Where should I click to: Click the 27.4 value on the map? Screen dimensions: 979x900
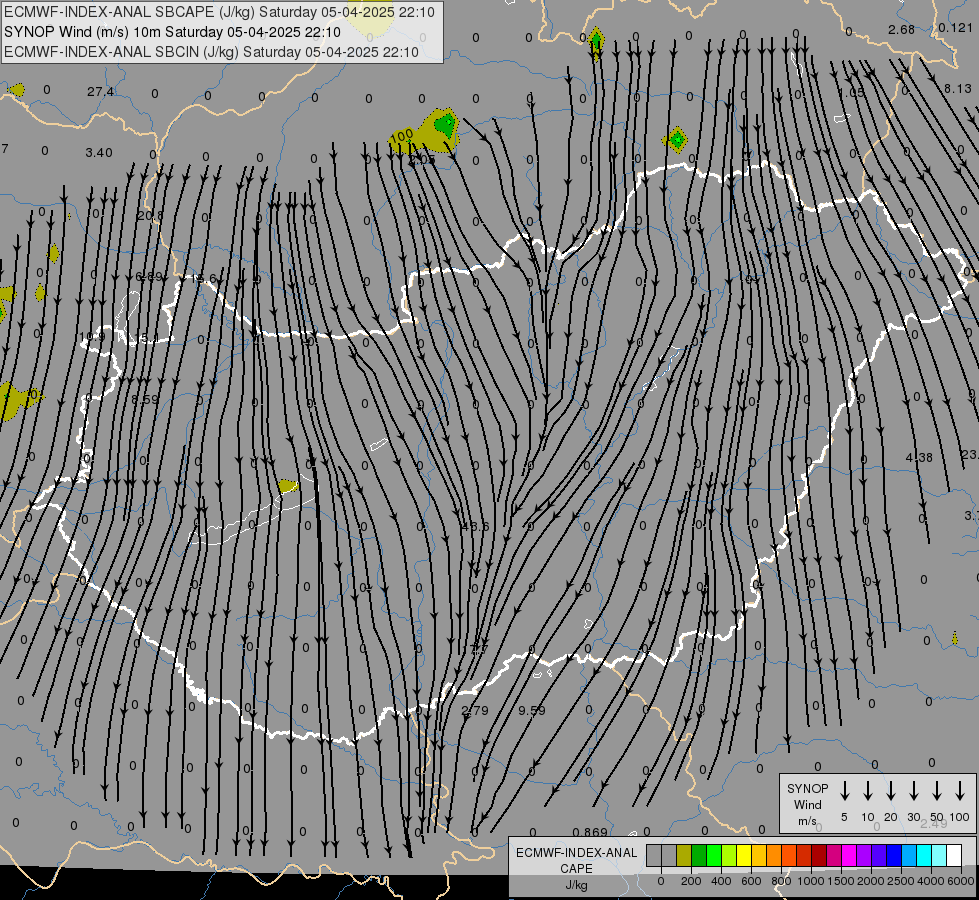[101, 92]
